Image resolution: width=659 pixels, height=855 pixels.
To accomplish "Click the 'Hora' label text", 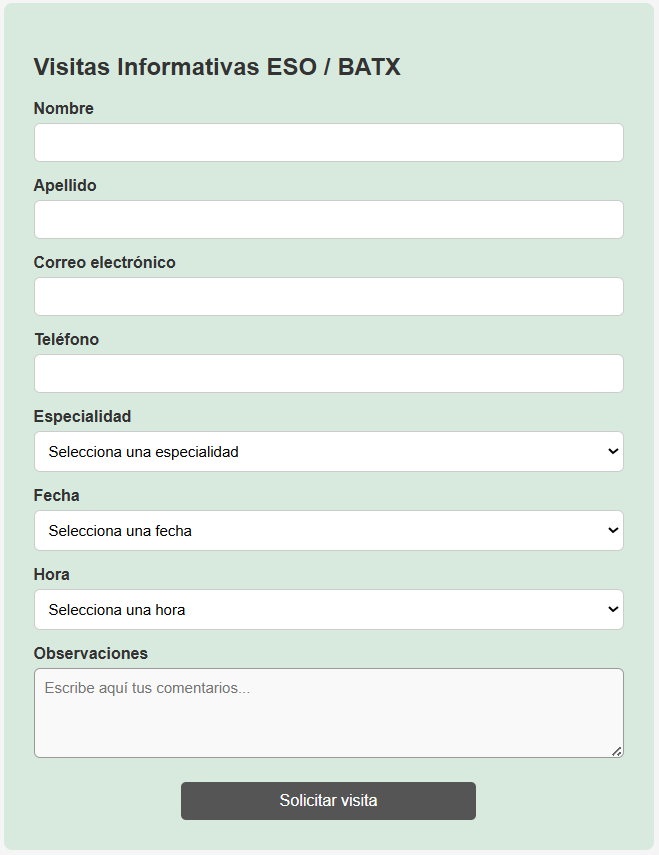I will [x=52, y=574].
